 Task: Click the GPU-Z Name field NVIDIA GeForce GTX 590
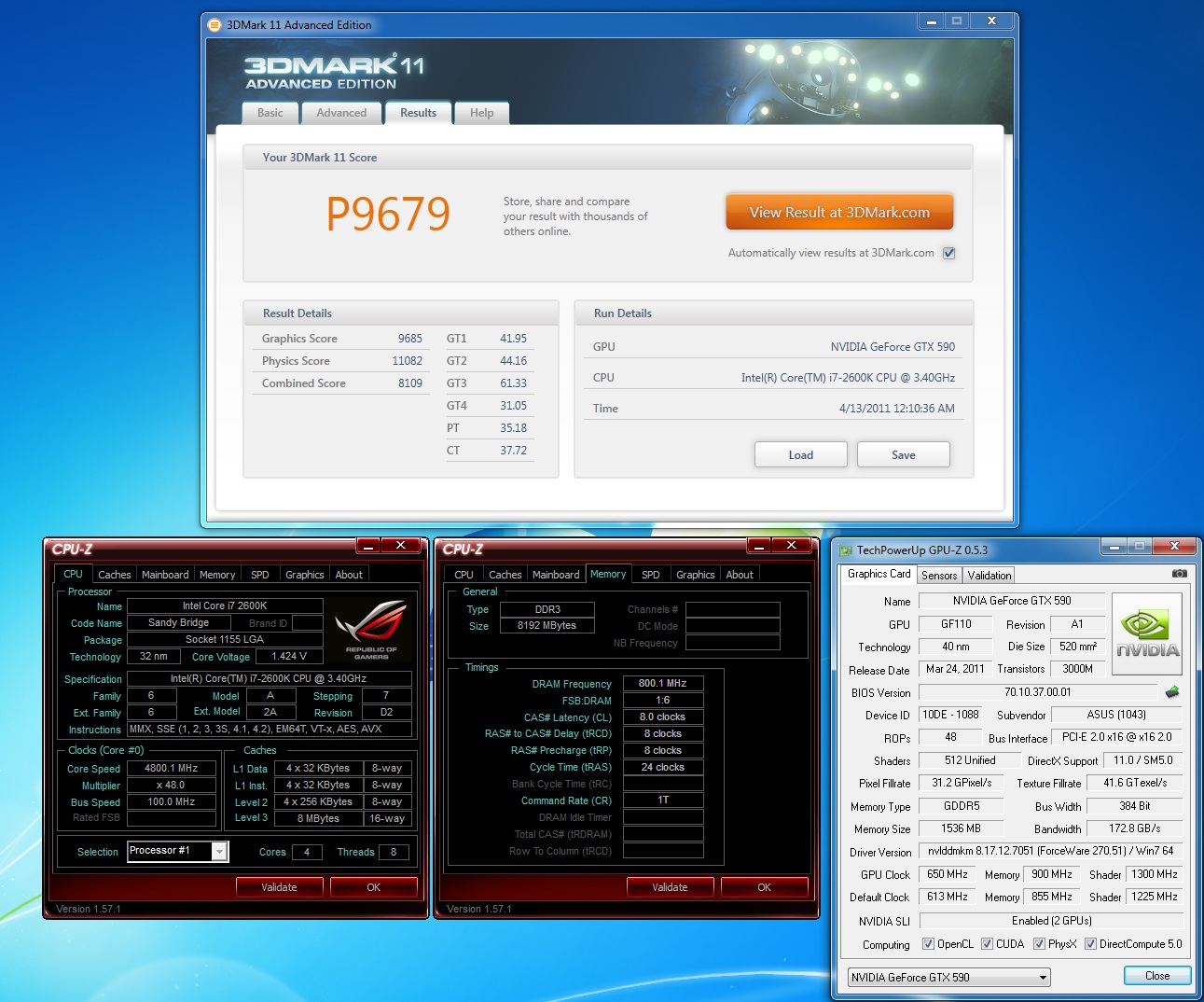pyautogui.click(x=1012, y=601)
